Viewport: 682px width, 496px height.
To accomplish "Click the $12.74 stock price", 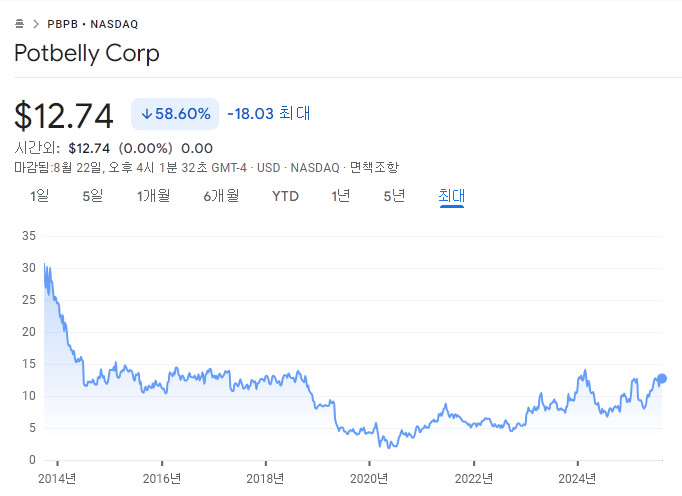I will click(x=64, y=115).
